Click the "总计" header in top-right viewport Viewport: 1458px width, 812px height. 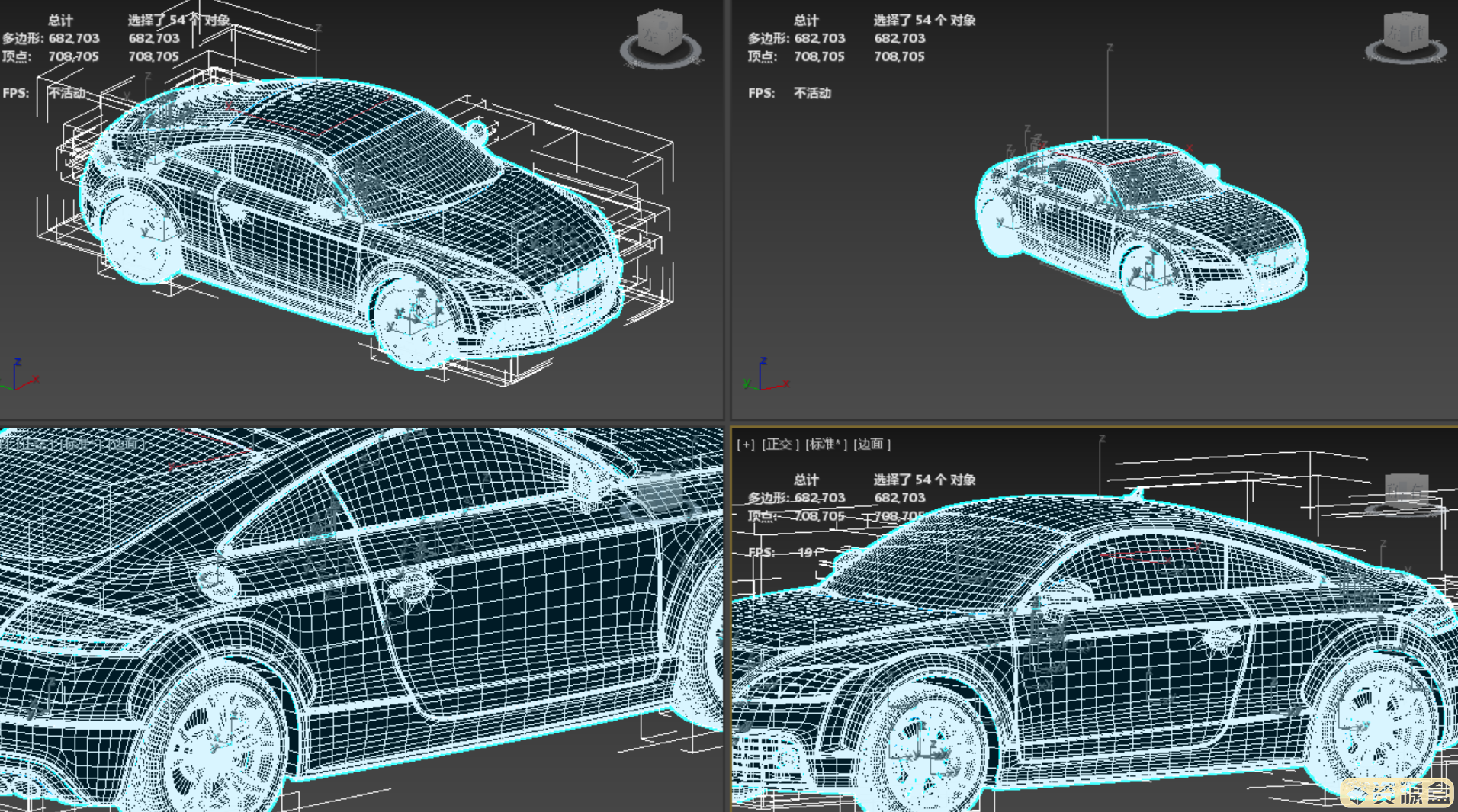(x=806, y=20)
